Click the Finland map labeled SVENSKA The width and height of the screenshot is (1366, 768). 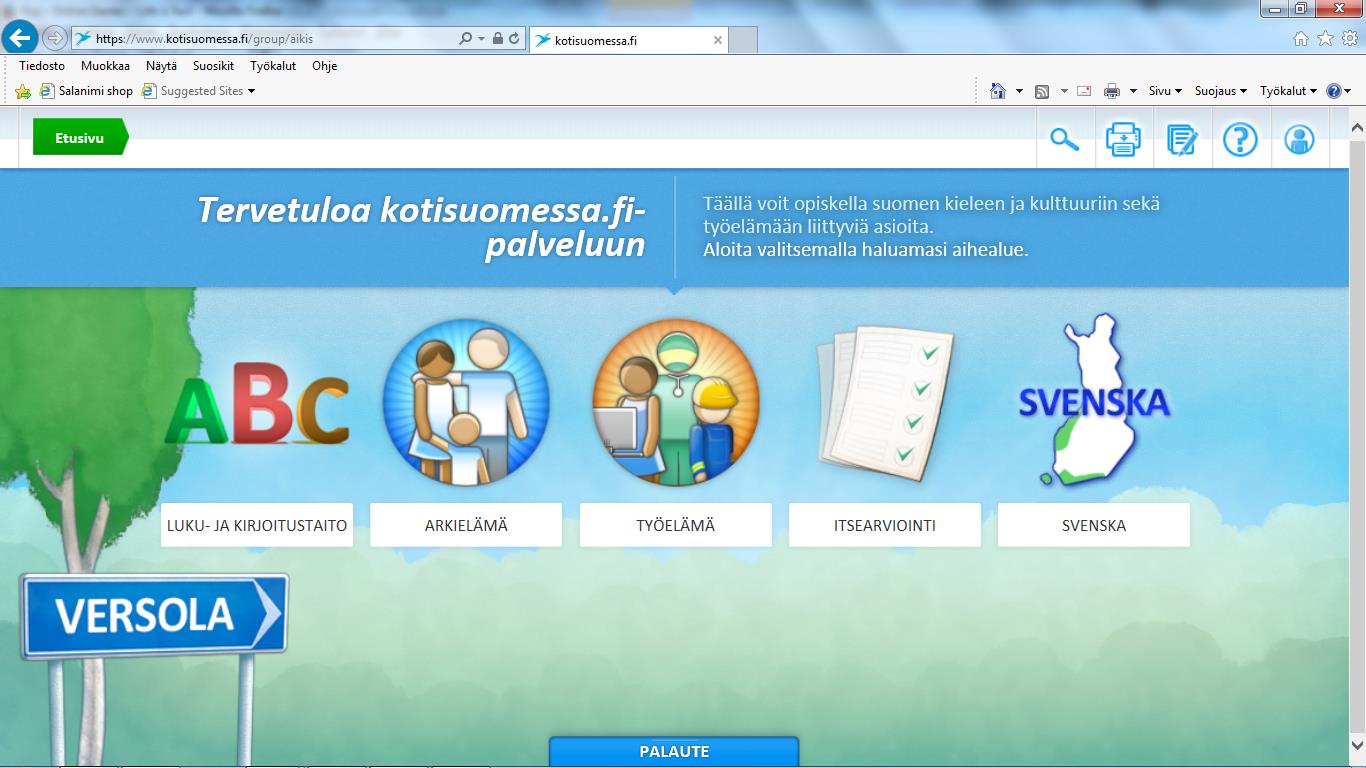pyautogui.click(x=1093, y=400)
